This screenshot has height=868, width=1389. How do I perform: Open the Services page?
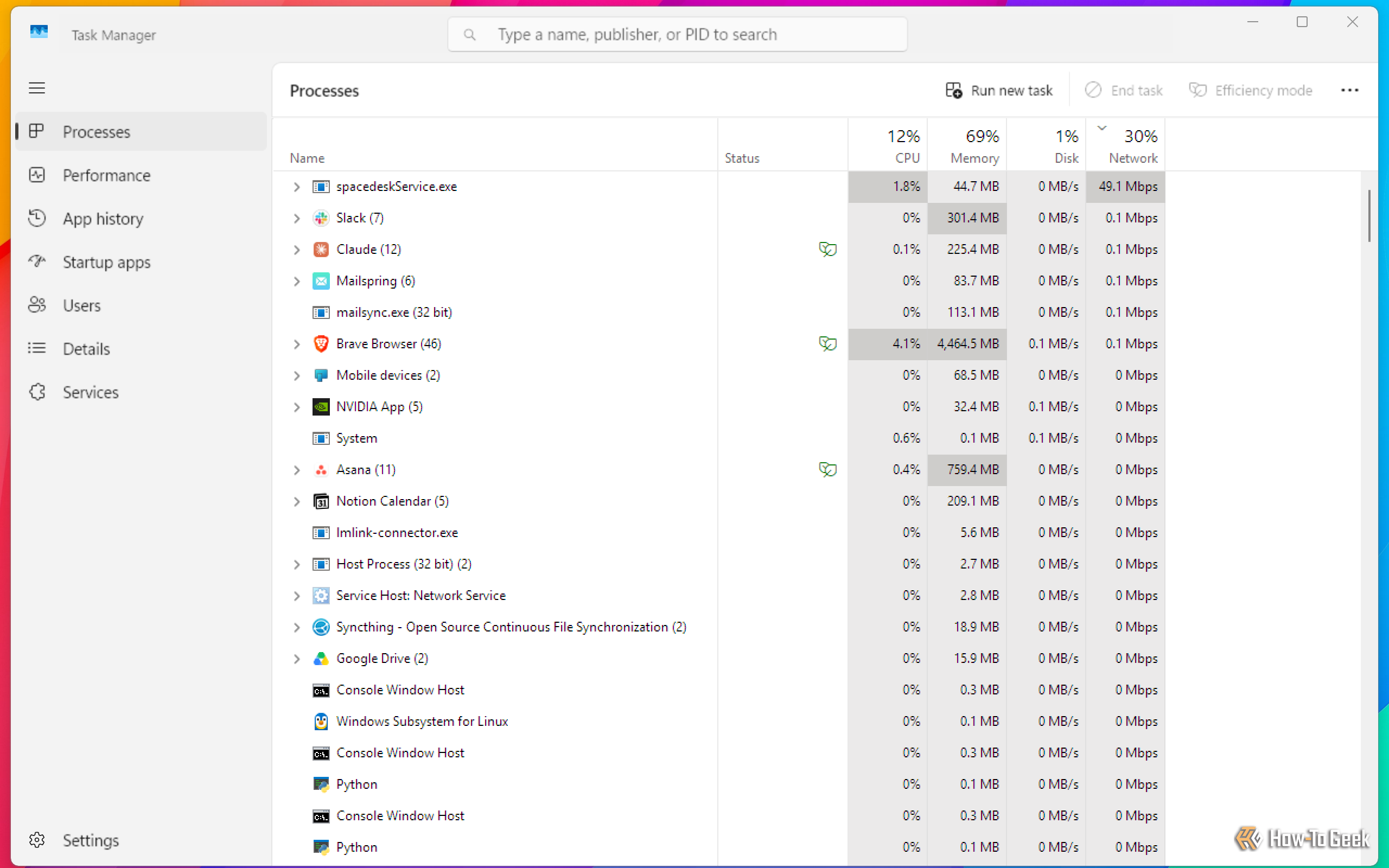point(141,393)
